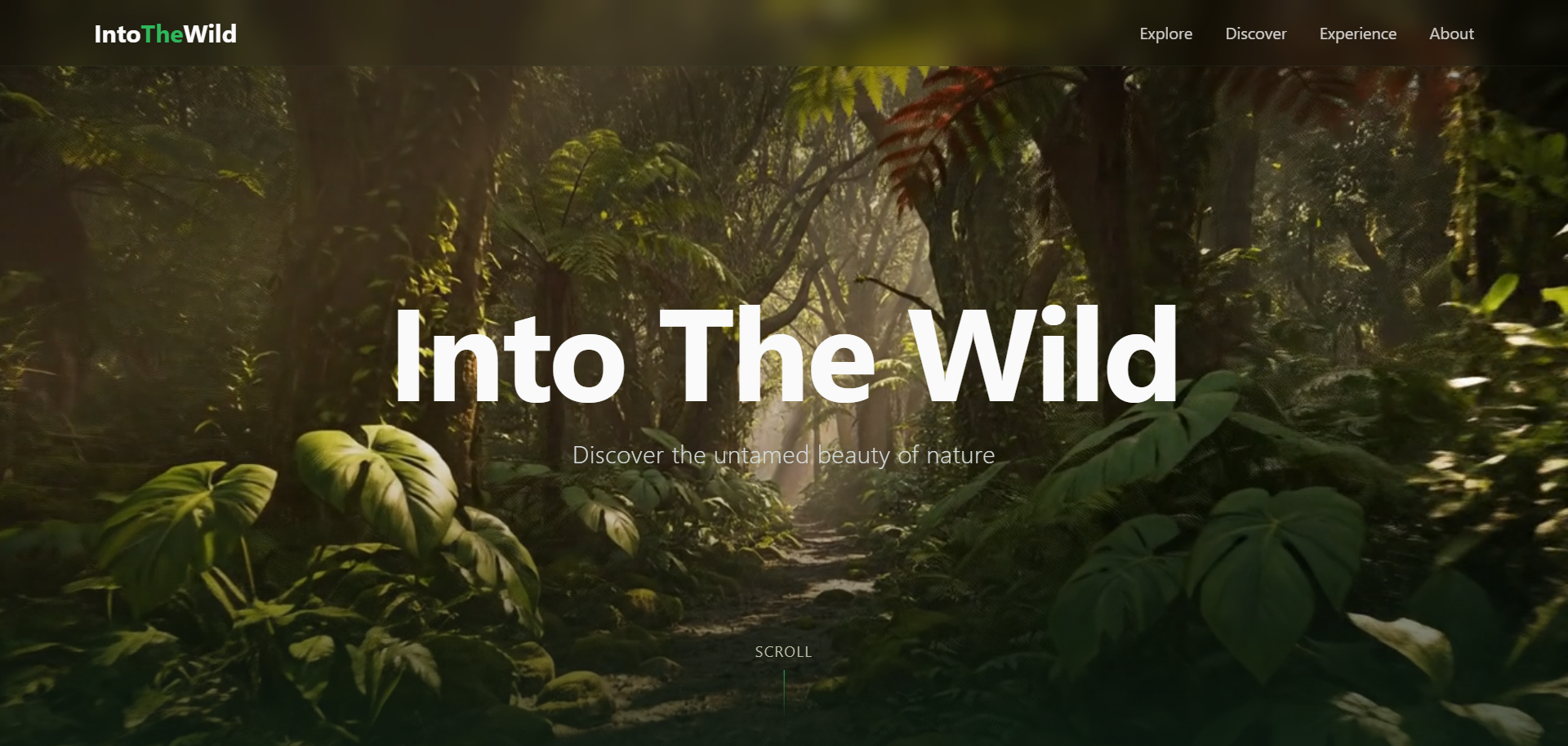The width and height of the screenshot is (1568, 746).
Task: Click 'Into' in the header logo
Action: tap(118, 34)
